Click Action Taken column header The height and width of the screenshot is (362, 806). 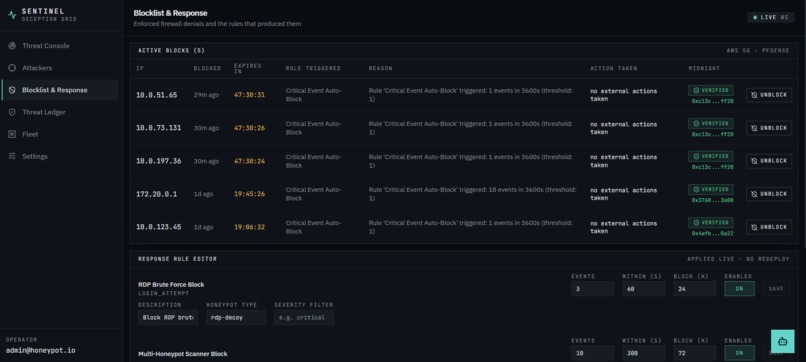(x=613, y=68)
